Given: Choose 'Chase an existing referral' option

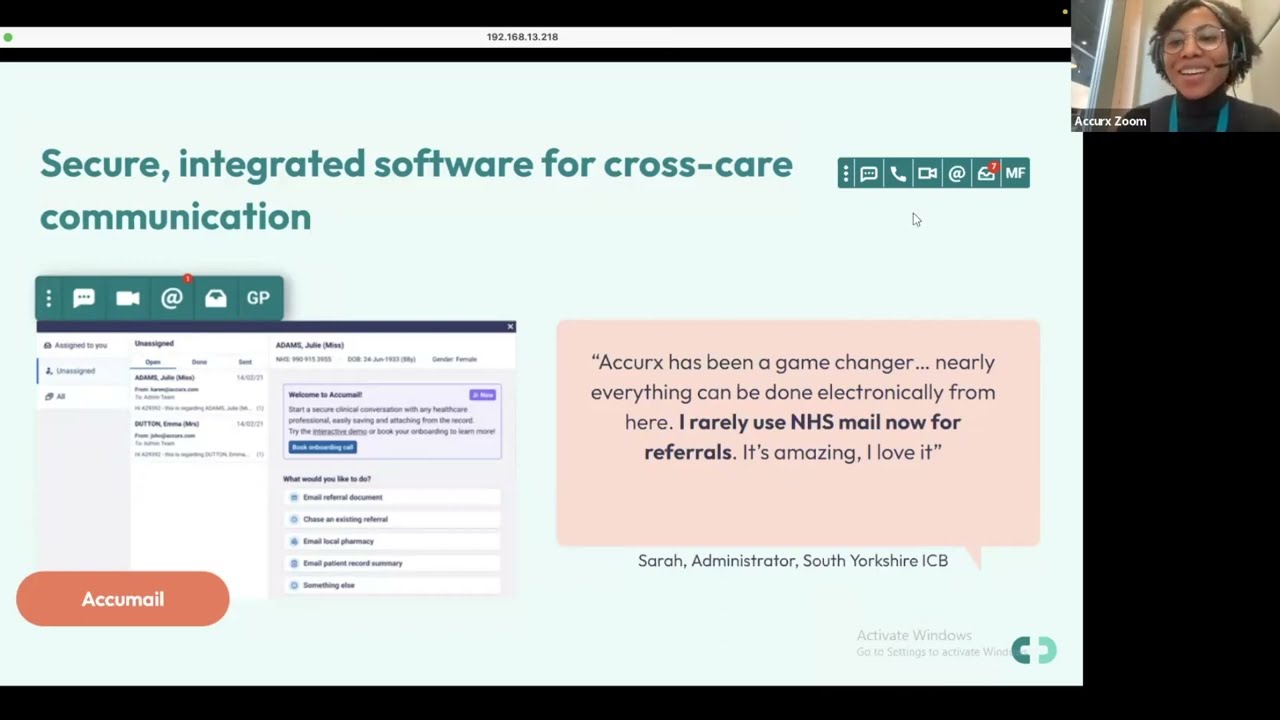Looking at the screenshot, I should [392, 519].
